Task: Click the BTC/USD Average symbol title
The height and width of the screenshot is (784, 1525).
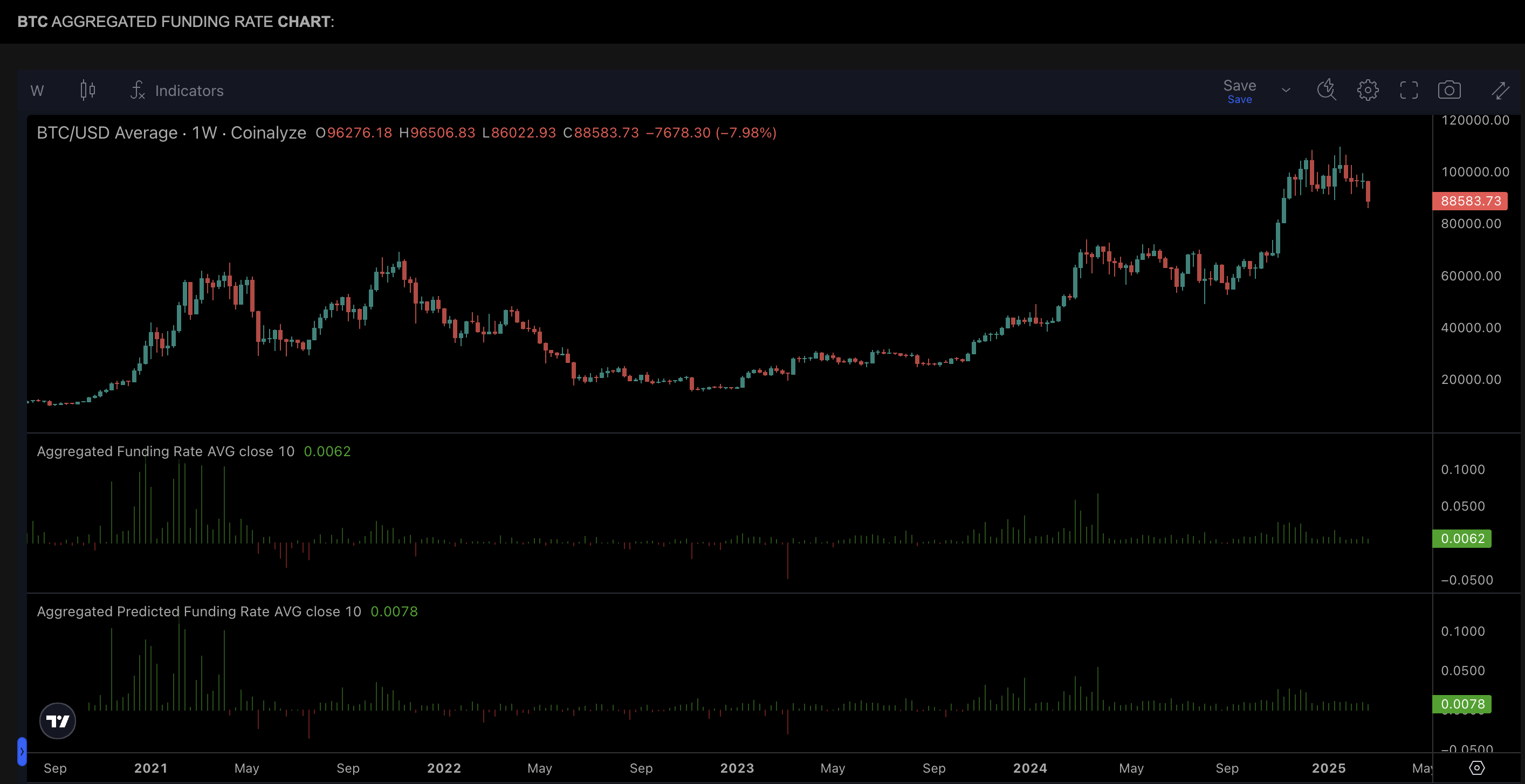Action: click(x=107, y=133)
